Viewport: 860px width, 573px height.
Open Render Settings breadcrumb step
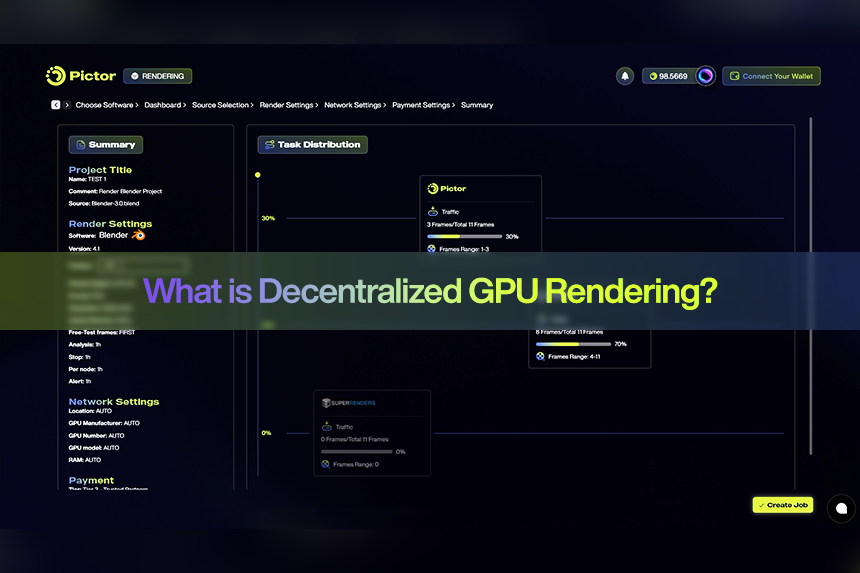pyautogui.click(x=288, y=105)
